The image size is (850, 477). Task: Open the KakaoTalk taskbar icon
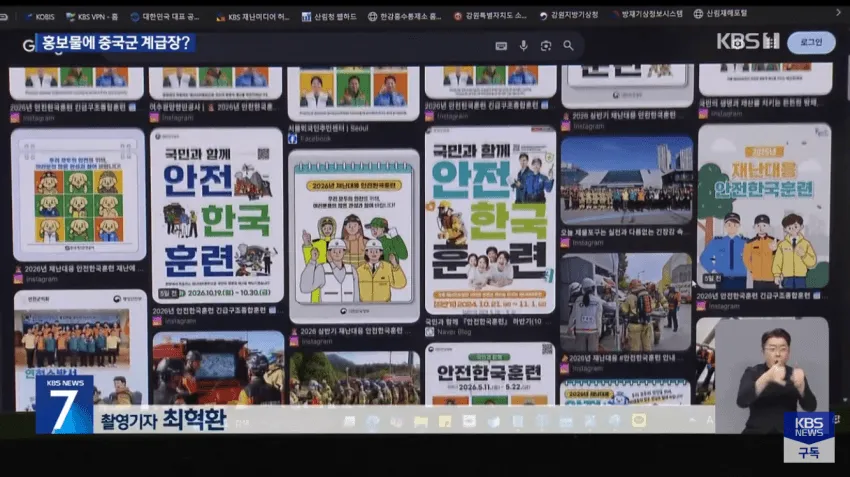pos(639,420)
